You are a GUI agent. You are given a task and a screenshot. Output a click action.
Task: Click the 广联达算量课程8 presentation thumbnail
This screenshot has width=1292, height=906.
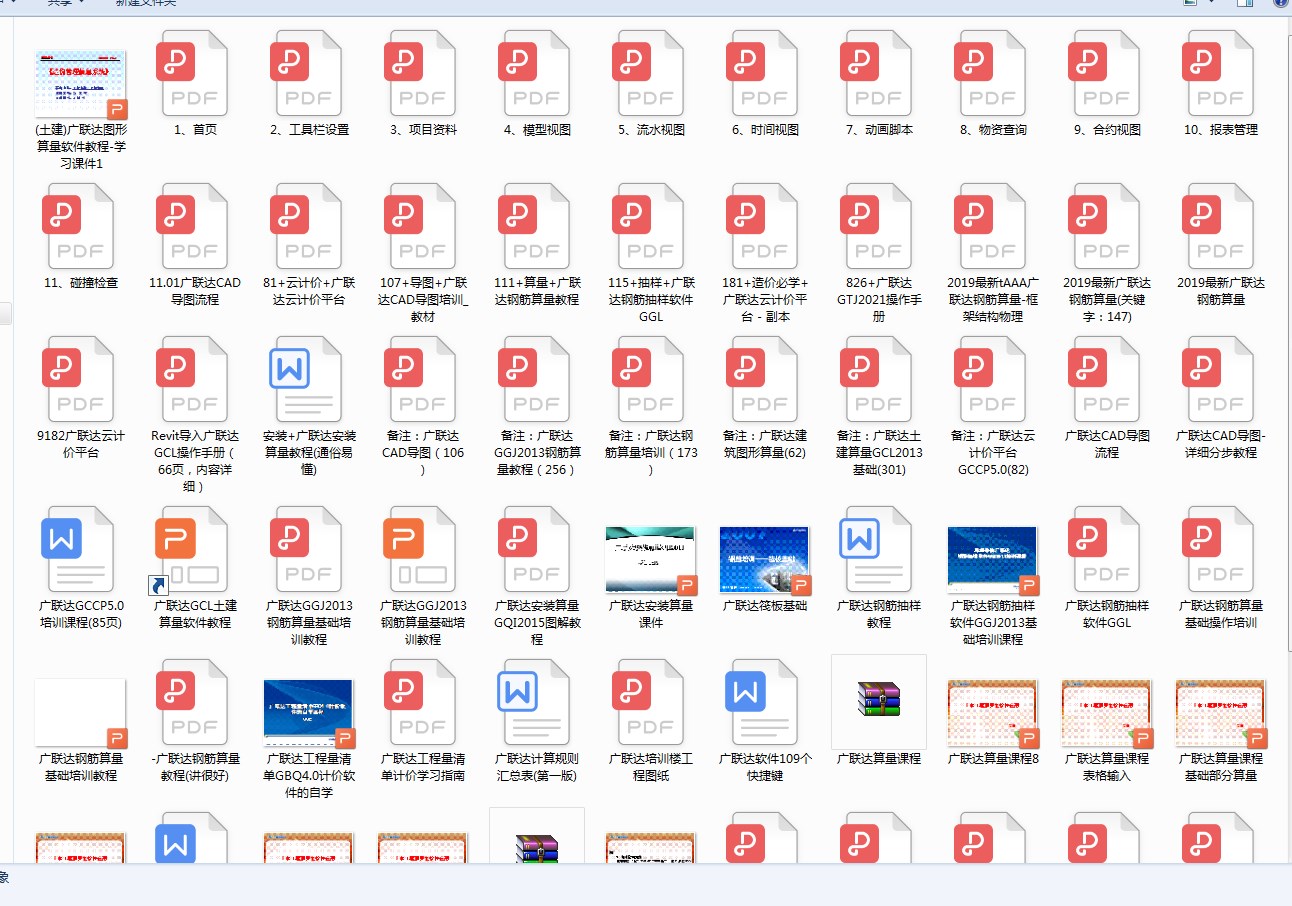pos(993,713)
